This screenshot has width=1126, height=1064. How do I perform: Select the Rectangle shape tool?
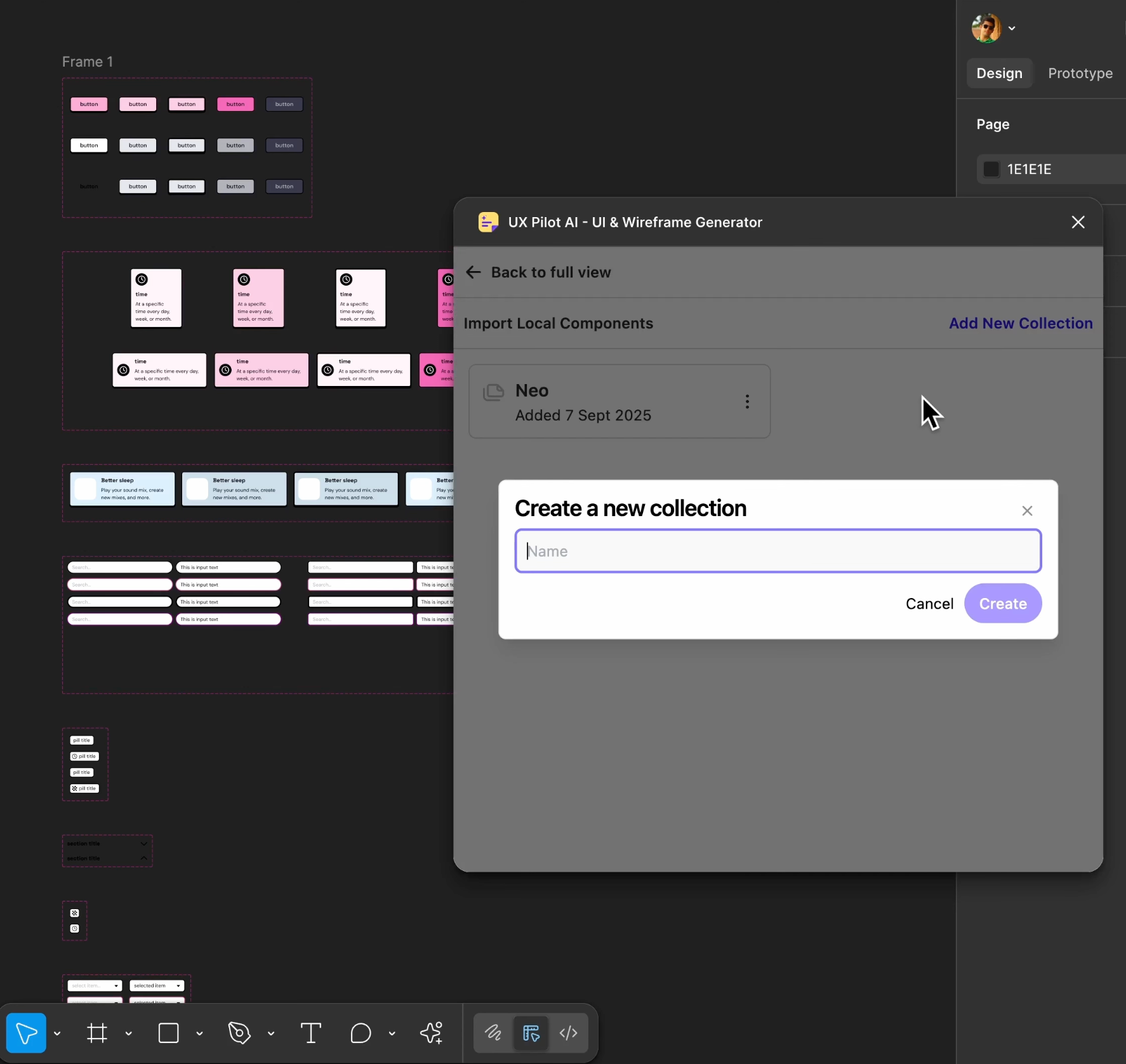click(168, 1033)
